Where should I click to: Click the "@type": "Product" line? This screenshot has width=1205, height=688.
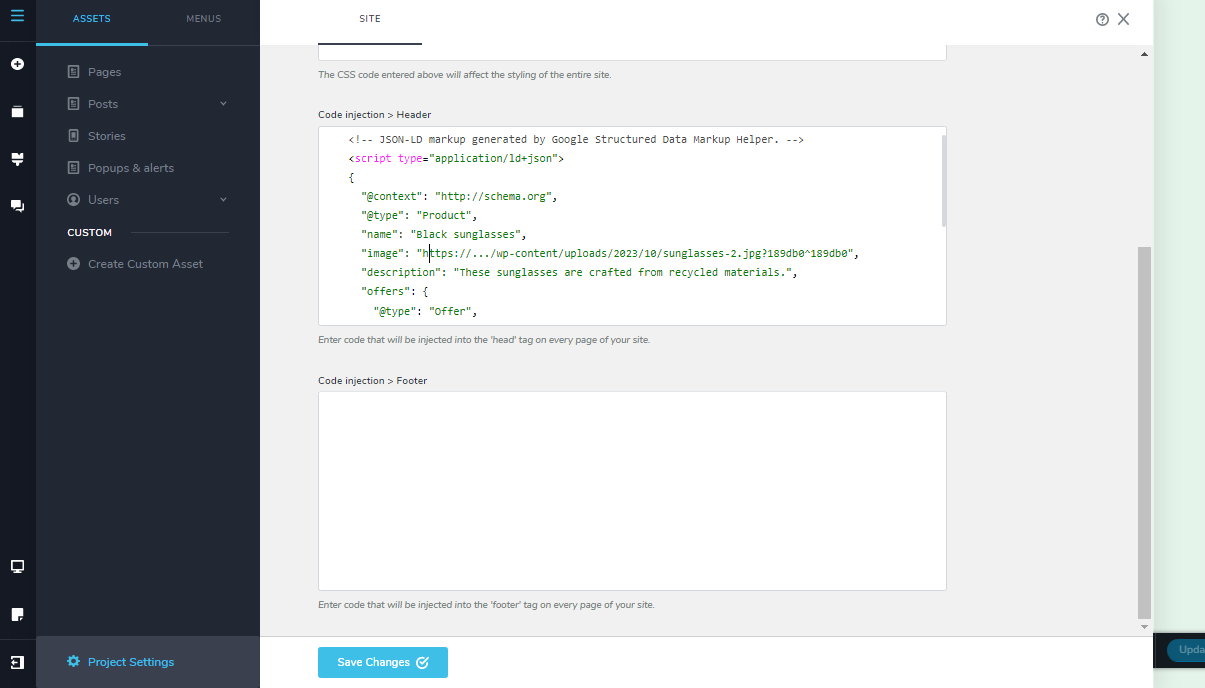tap(420, 215)
